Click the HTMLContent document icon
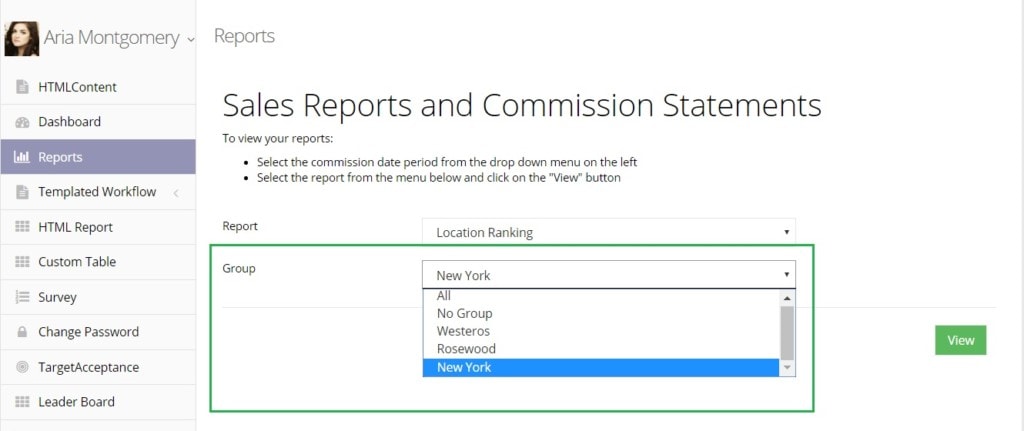This screenshot has width=1024, height=431. point(22,87)
